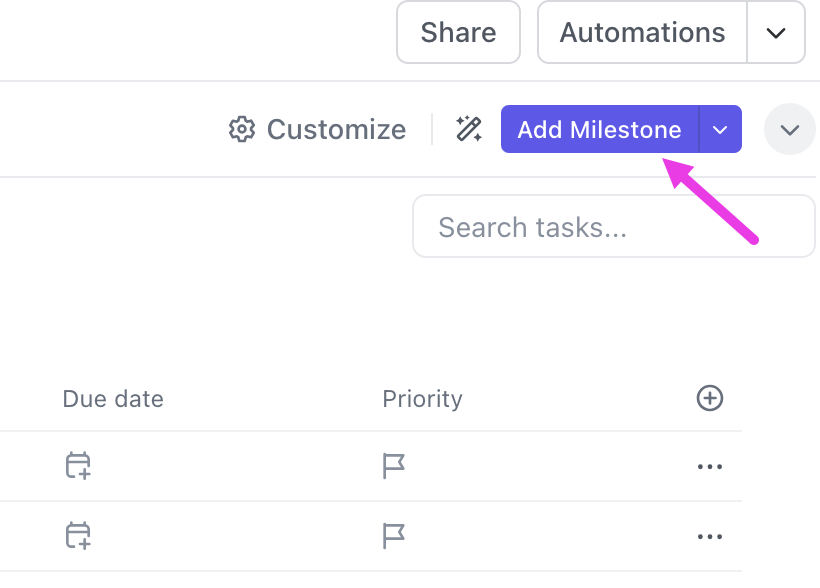This screenshot has width=820, height=588.
Task: Set priority flag on second task row
Action: point(394,536)
